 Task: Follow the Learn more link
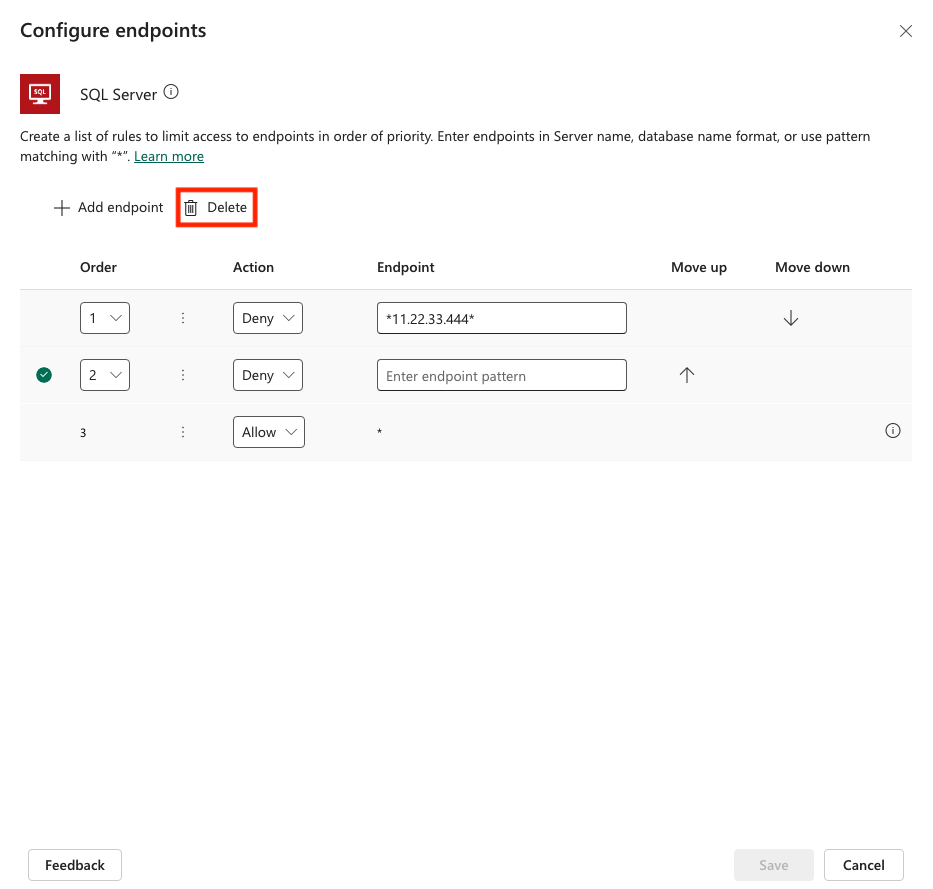[x=169, y=157]
